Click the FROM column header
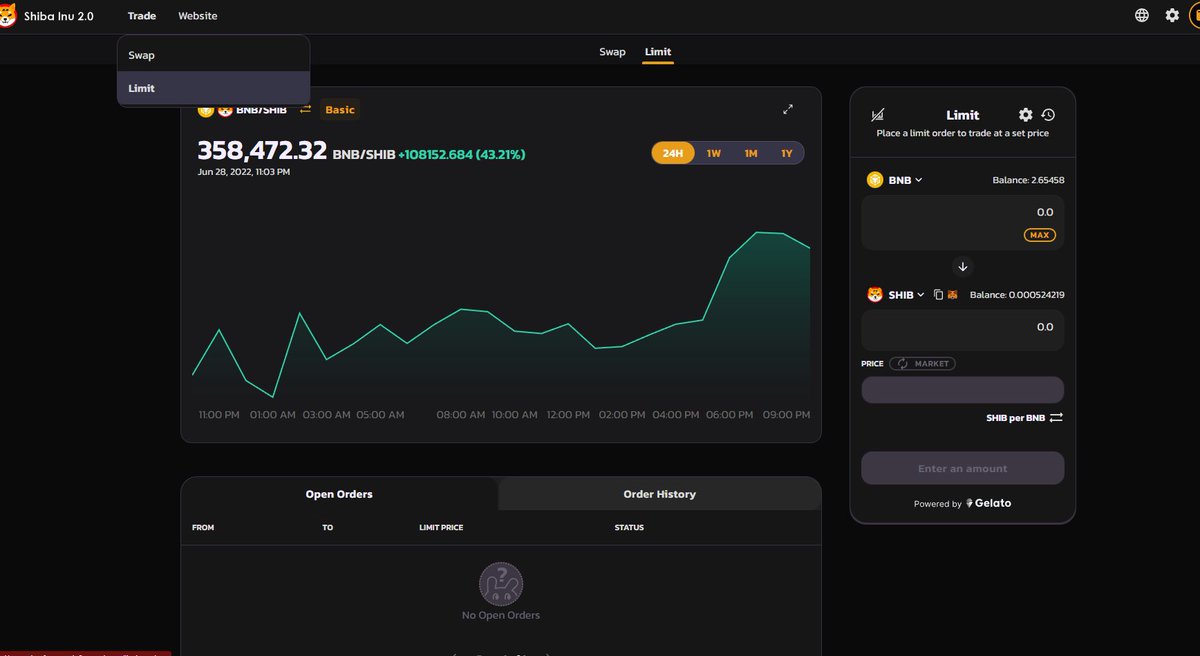 point(203,527)
